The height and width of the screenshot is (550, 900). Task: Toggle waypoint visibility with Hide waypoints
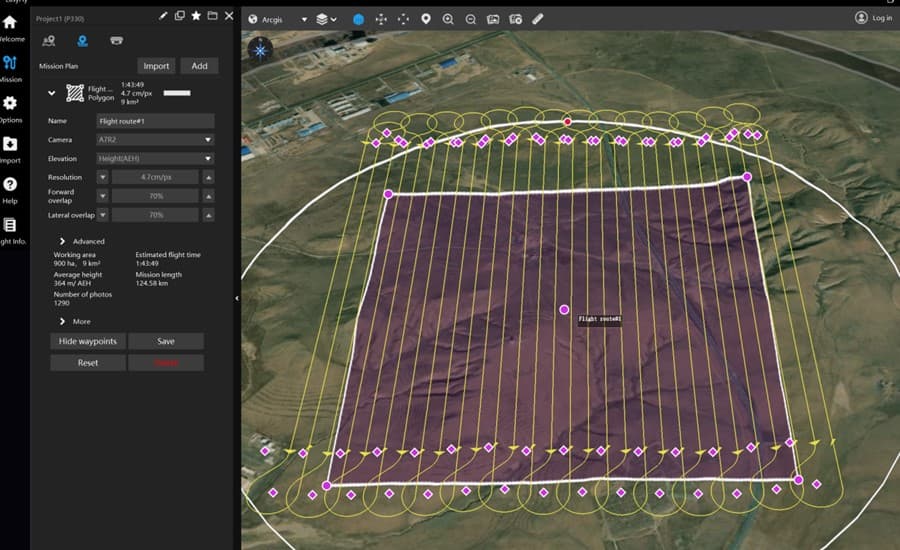coord(88,341)
